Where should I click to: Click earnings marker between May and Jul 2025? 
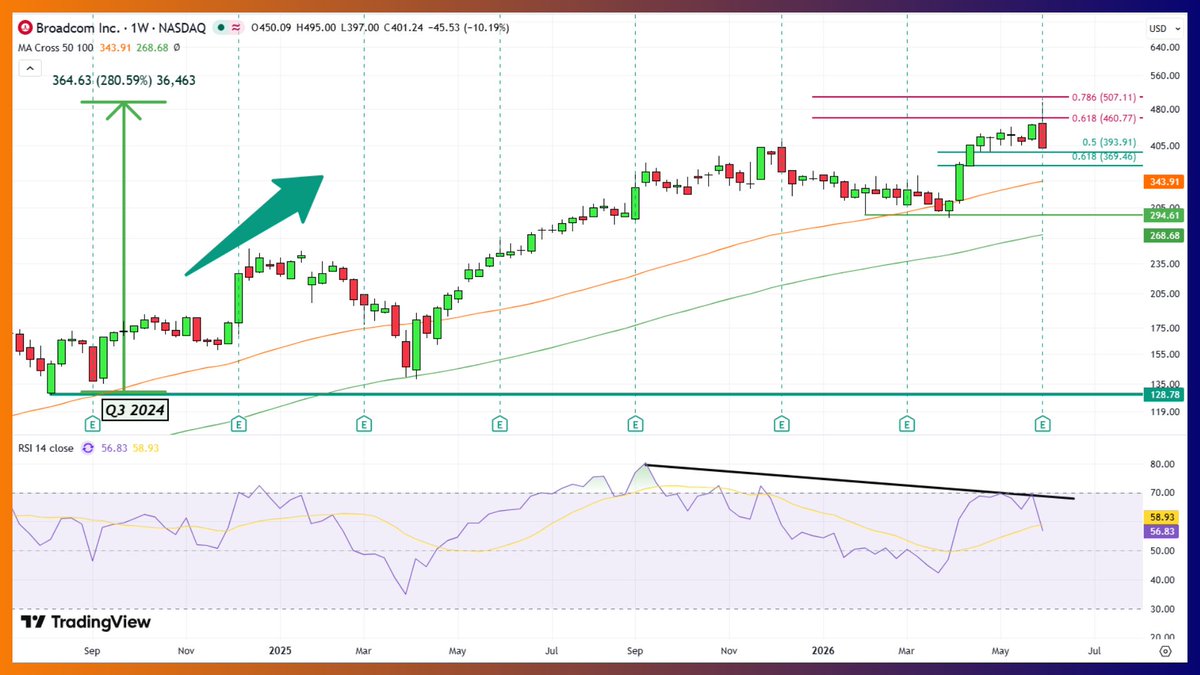click(499, 424)
